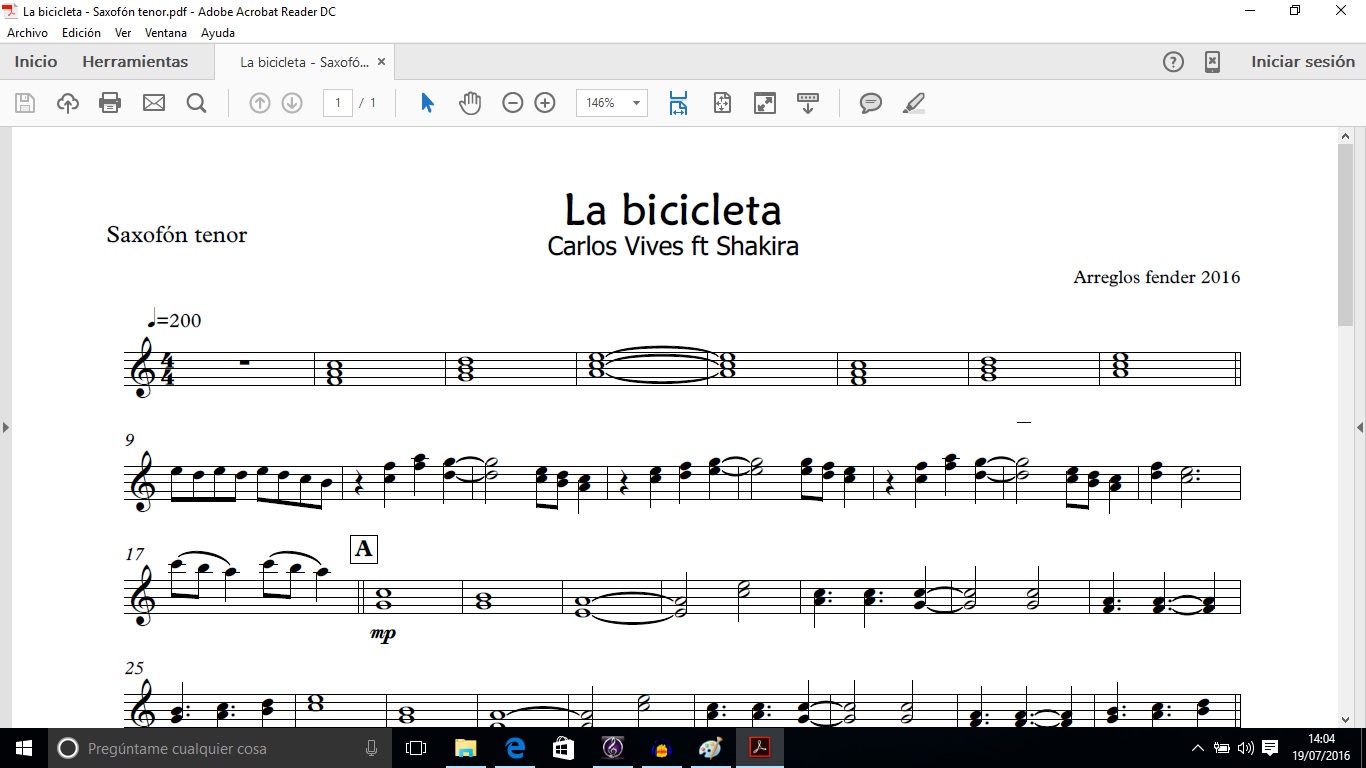Select the La bicicleta document tab

(304, 62)
